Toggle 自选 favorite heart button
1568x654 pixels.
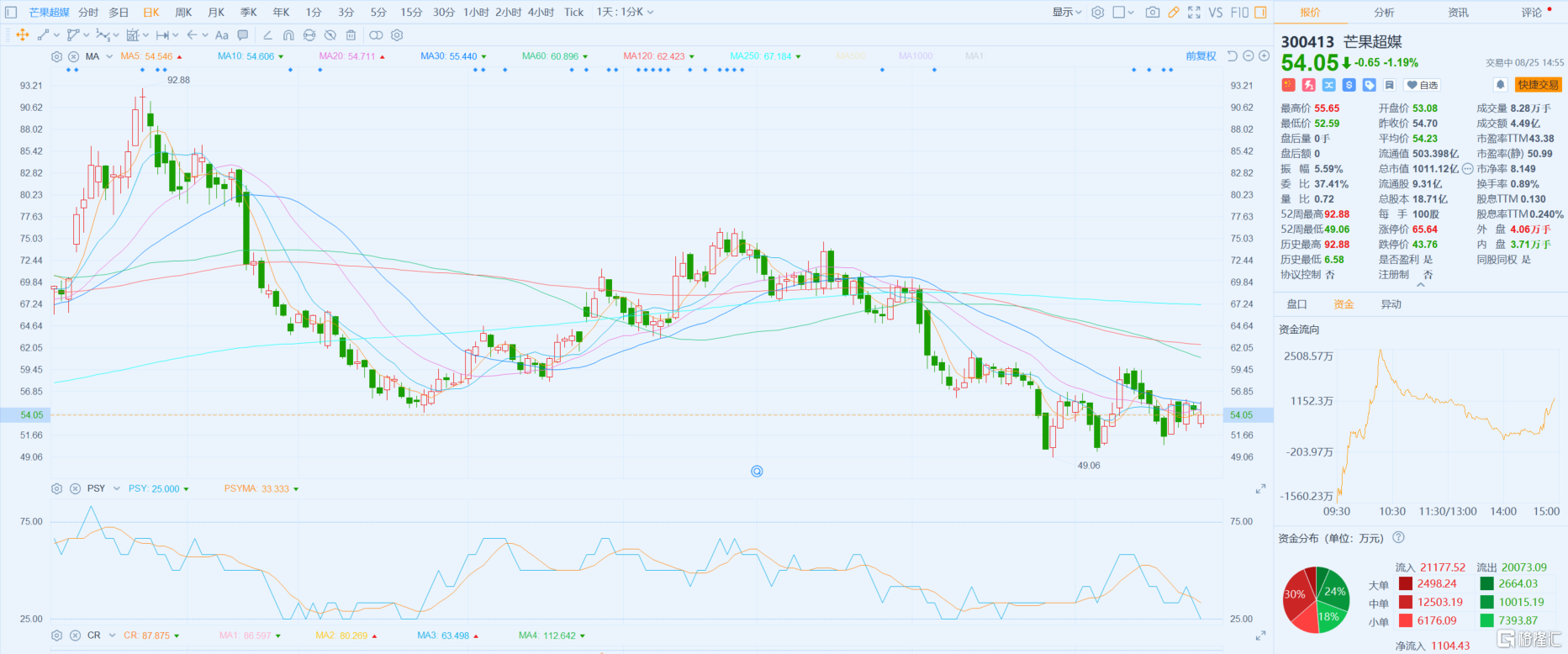[x=1423, y=85]
